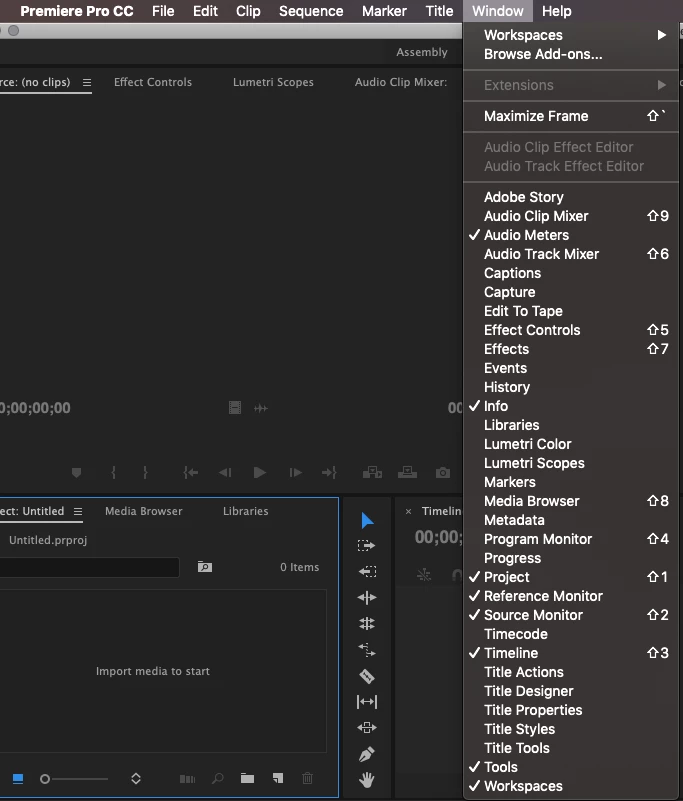
Task: Export frame with the camera icon
Action: (443, 473)
